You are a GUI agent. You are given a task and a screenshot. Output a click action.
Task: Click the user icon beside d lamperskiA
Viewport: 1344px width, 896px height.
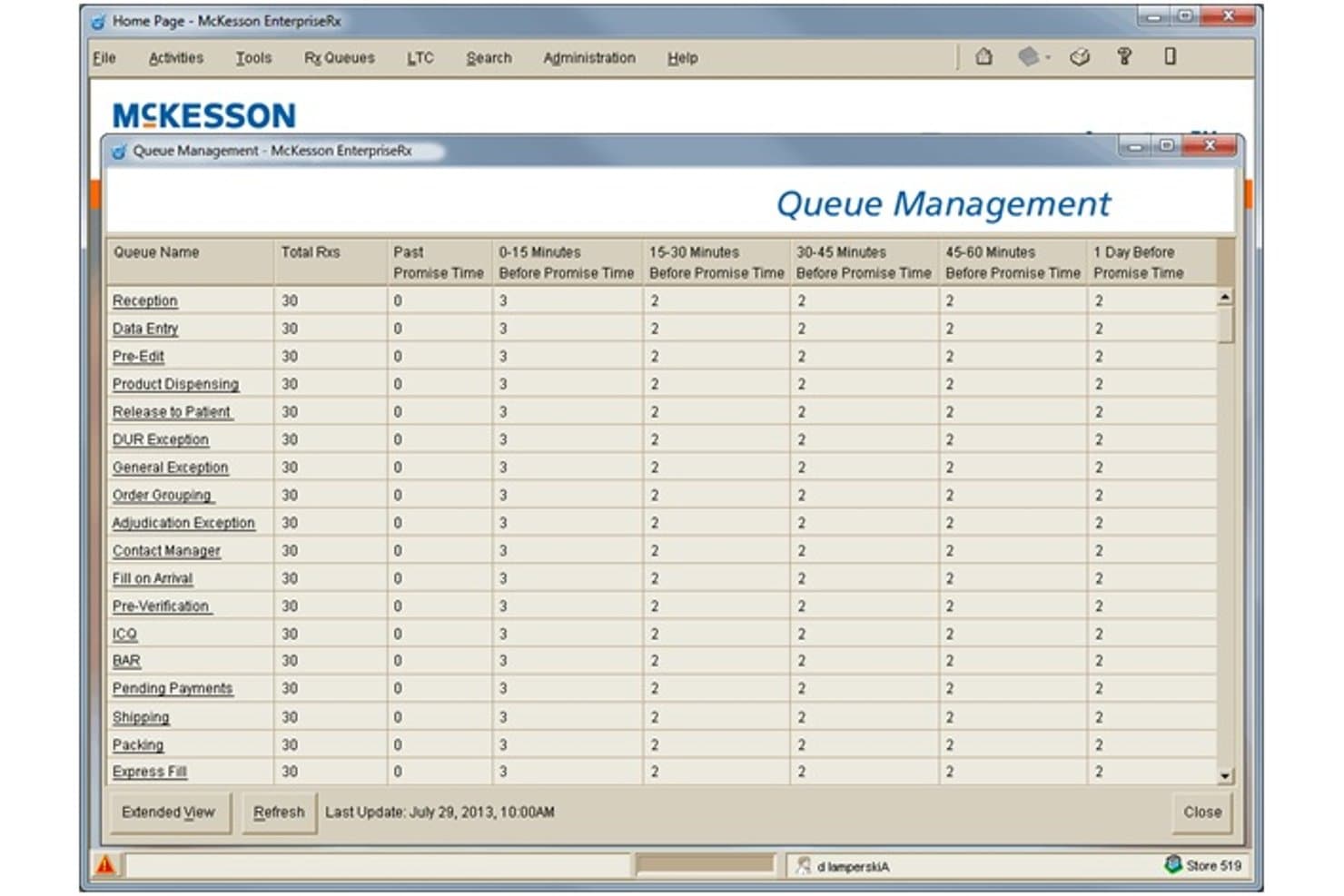click(803, 865)
